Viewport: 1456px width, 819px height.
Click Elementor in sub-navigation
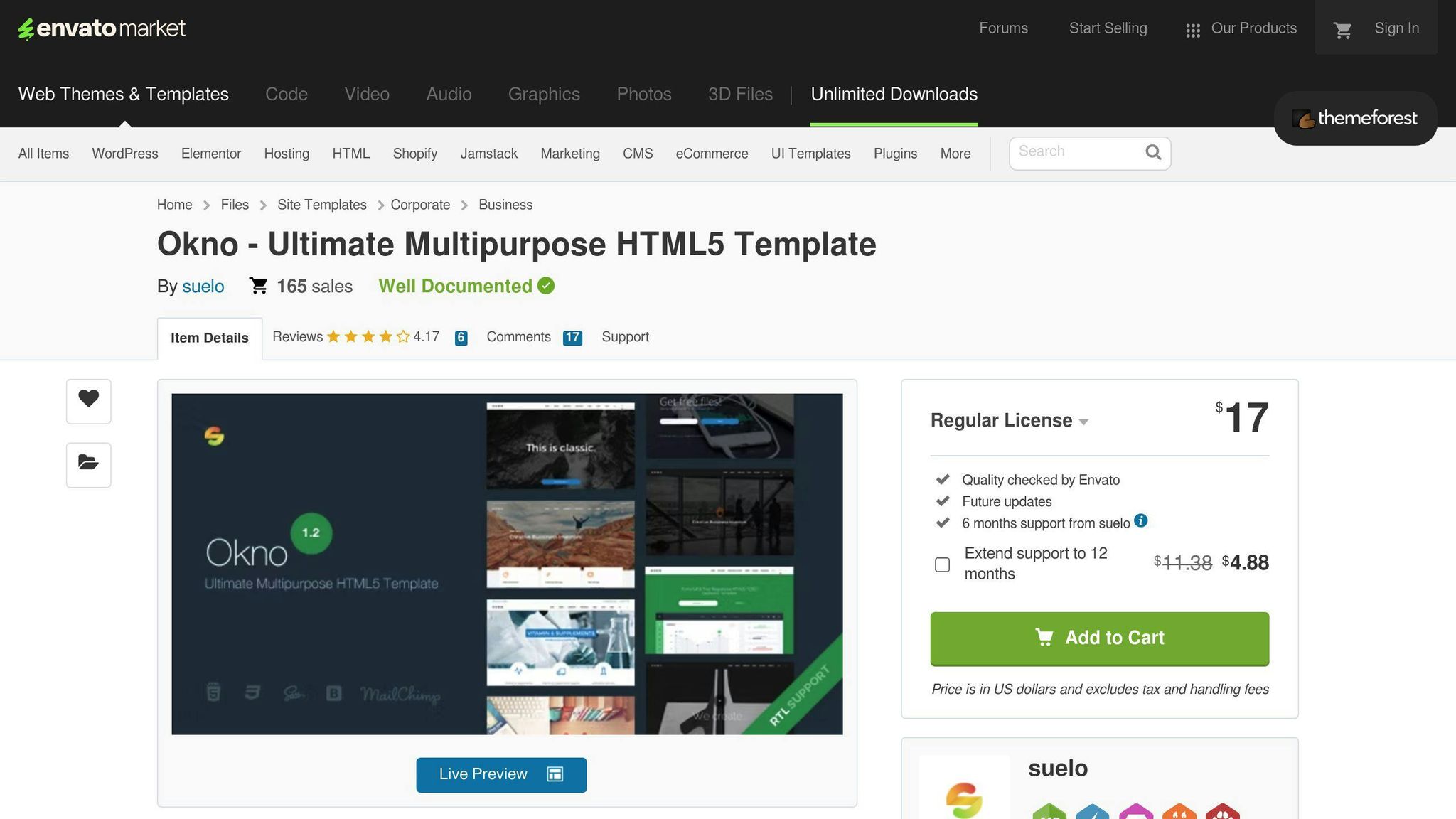pyautogui.click(x=211, y=154)
